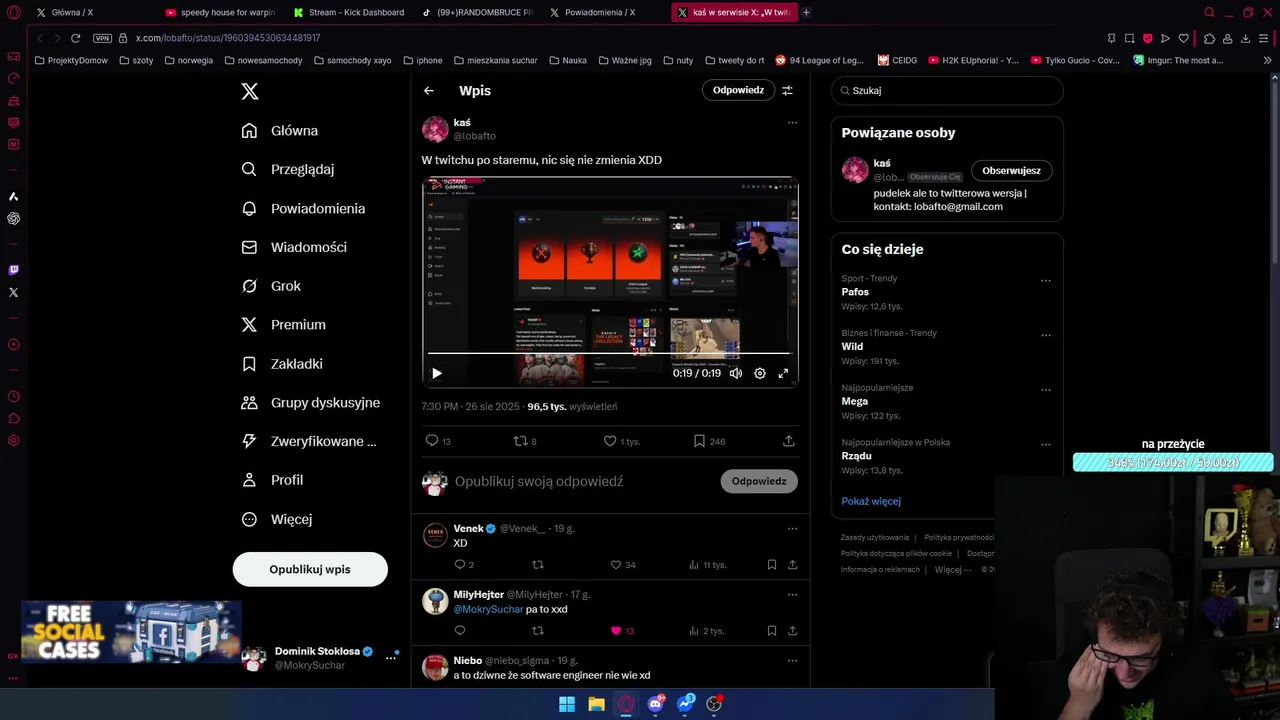
Task: Open Discord from taskbar
Action: click(655, 704)
